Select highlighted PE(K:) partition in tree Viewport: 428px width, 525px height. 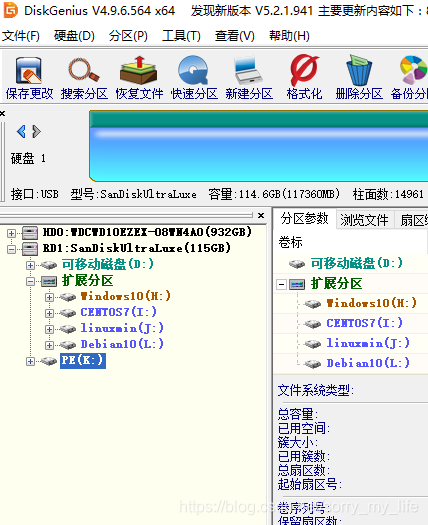[83, 361]
